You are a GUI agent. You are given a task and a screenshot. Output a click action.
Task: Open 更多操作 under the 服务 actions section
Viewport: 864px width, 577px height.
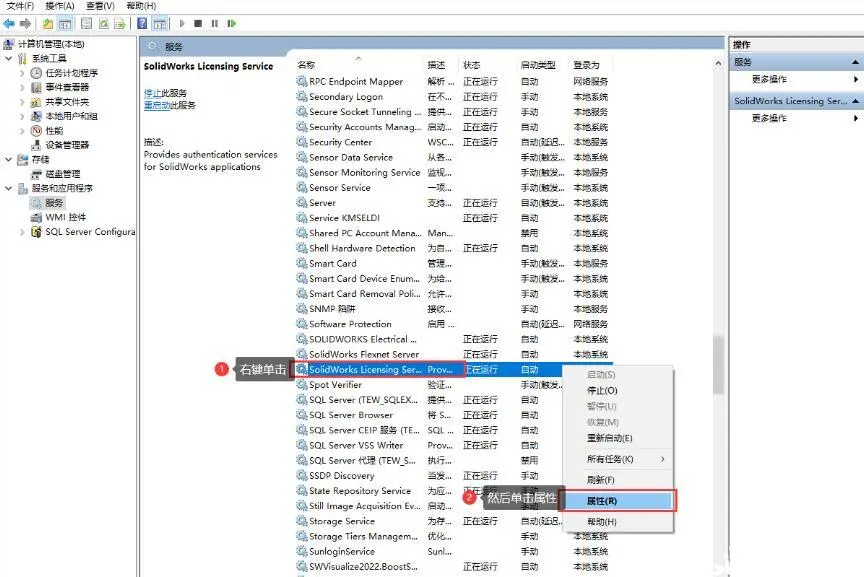coord(769,79)
